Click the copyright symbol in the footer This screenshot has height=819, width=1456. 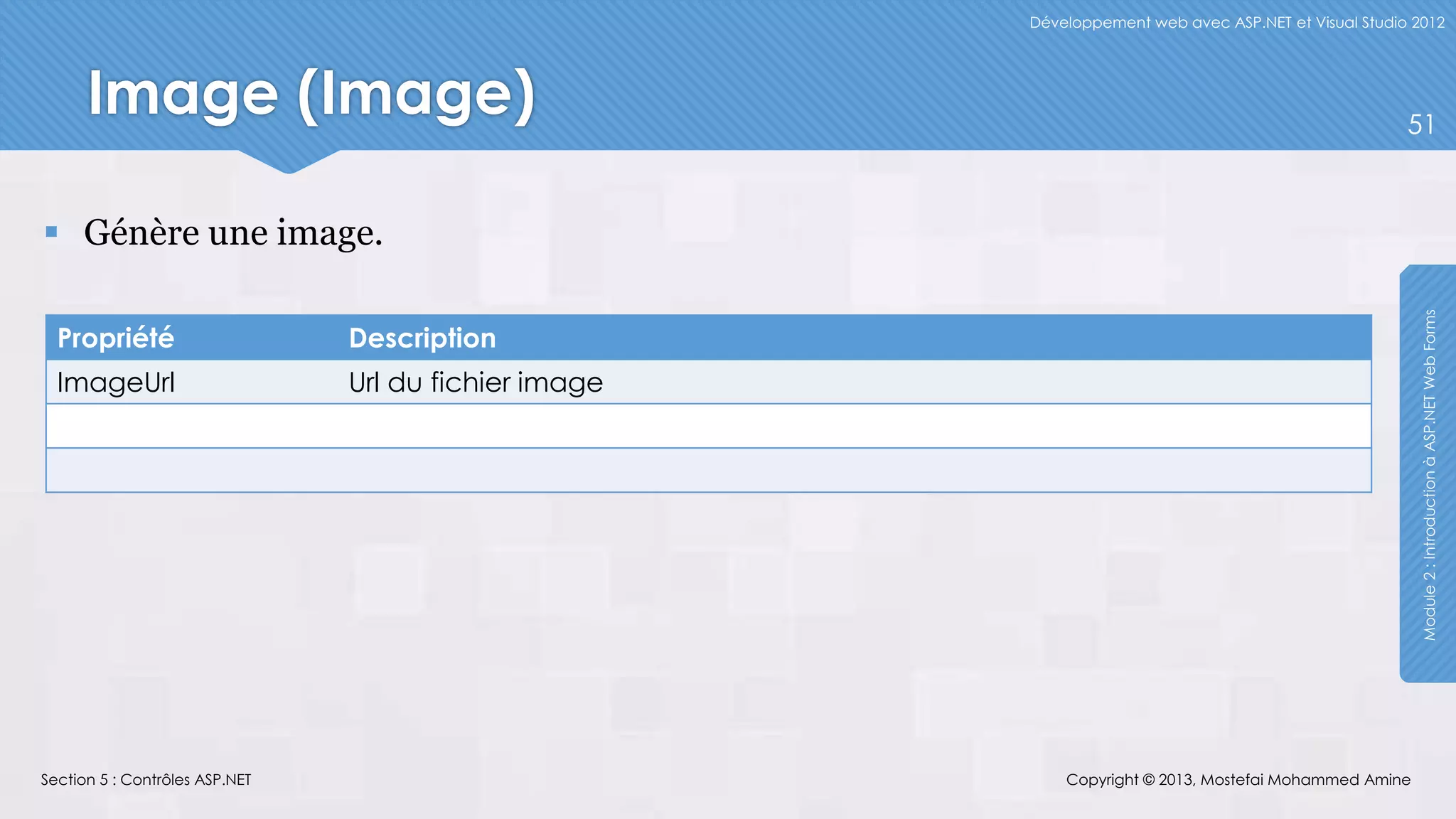coord(1148,780)
